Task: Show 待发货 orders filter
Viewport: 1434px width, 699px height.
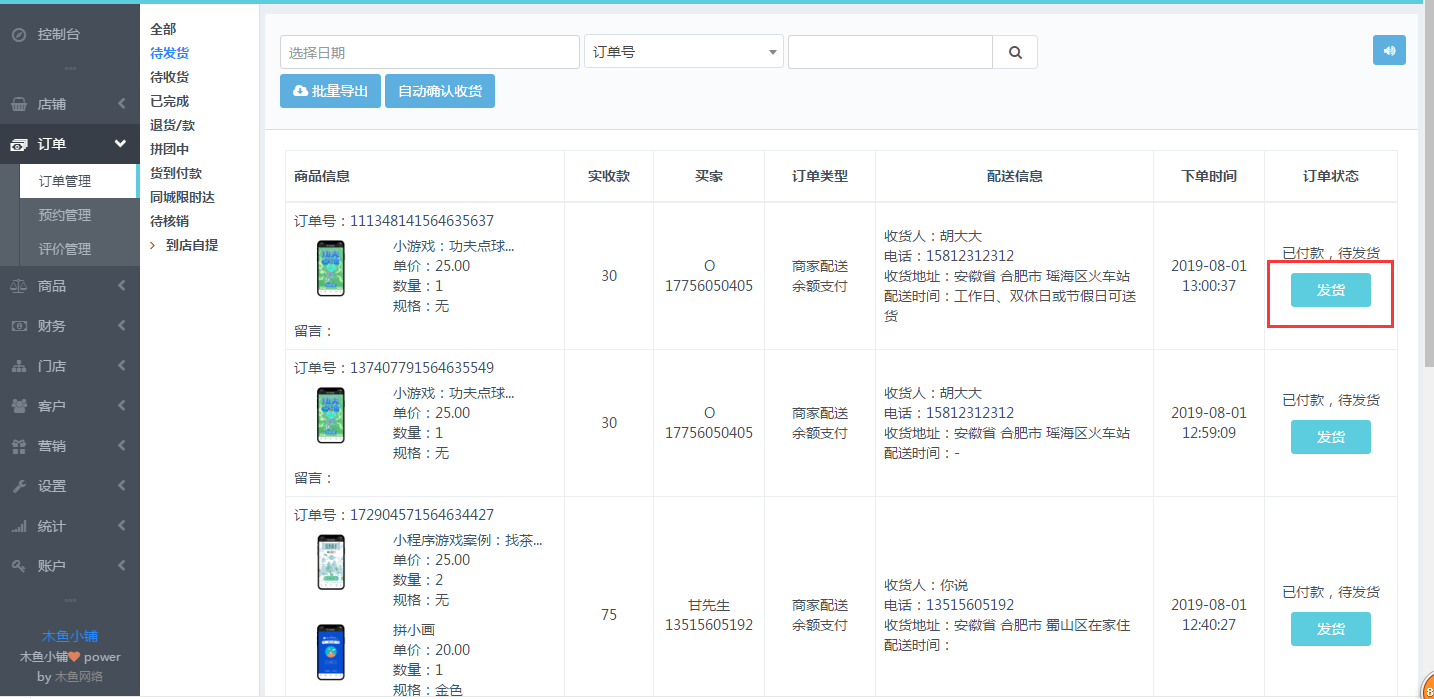Action: pos(169,53)
